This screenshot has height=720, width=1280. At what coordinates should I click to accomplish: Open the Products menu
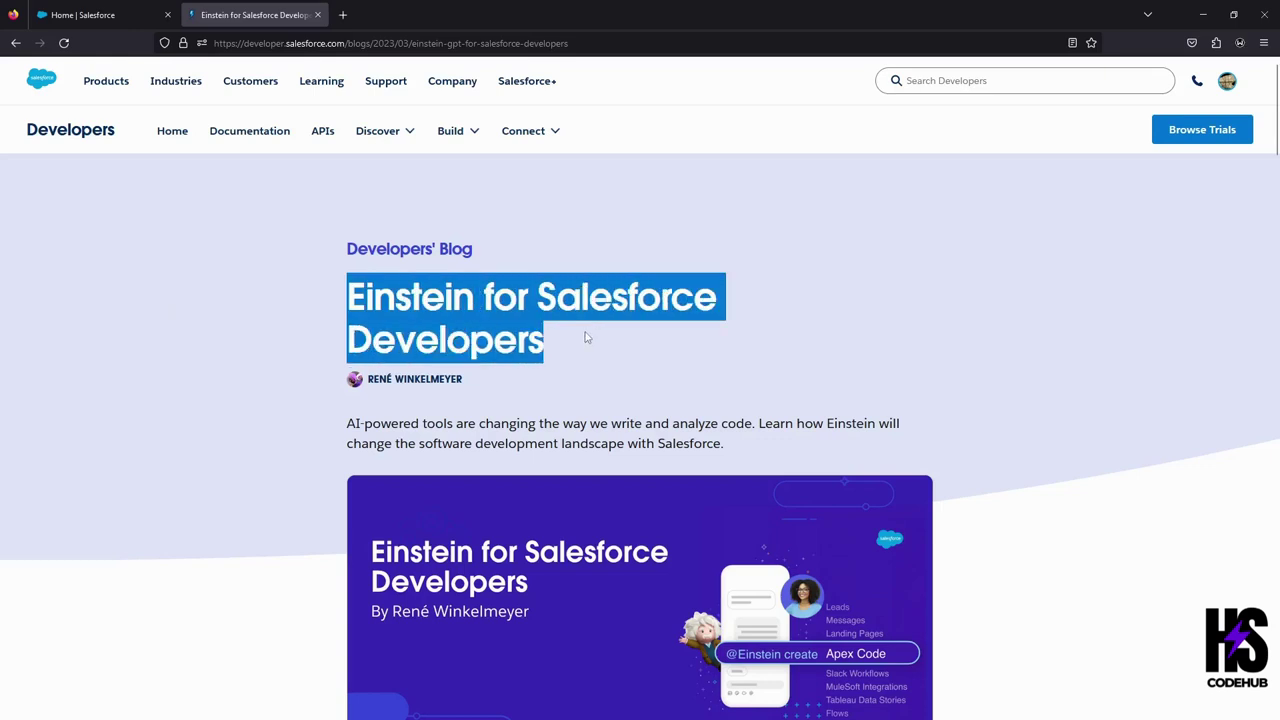[x=106, y=81]
